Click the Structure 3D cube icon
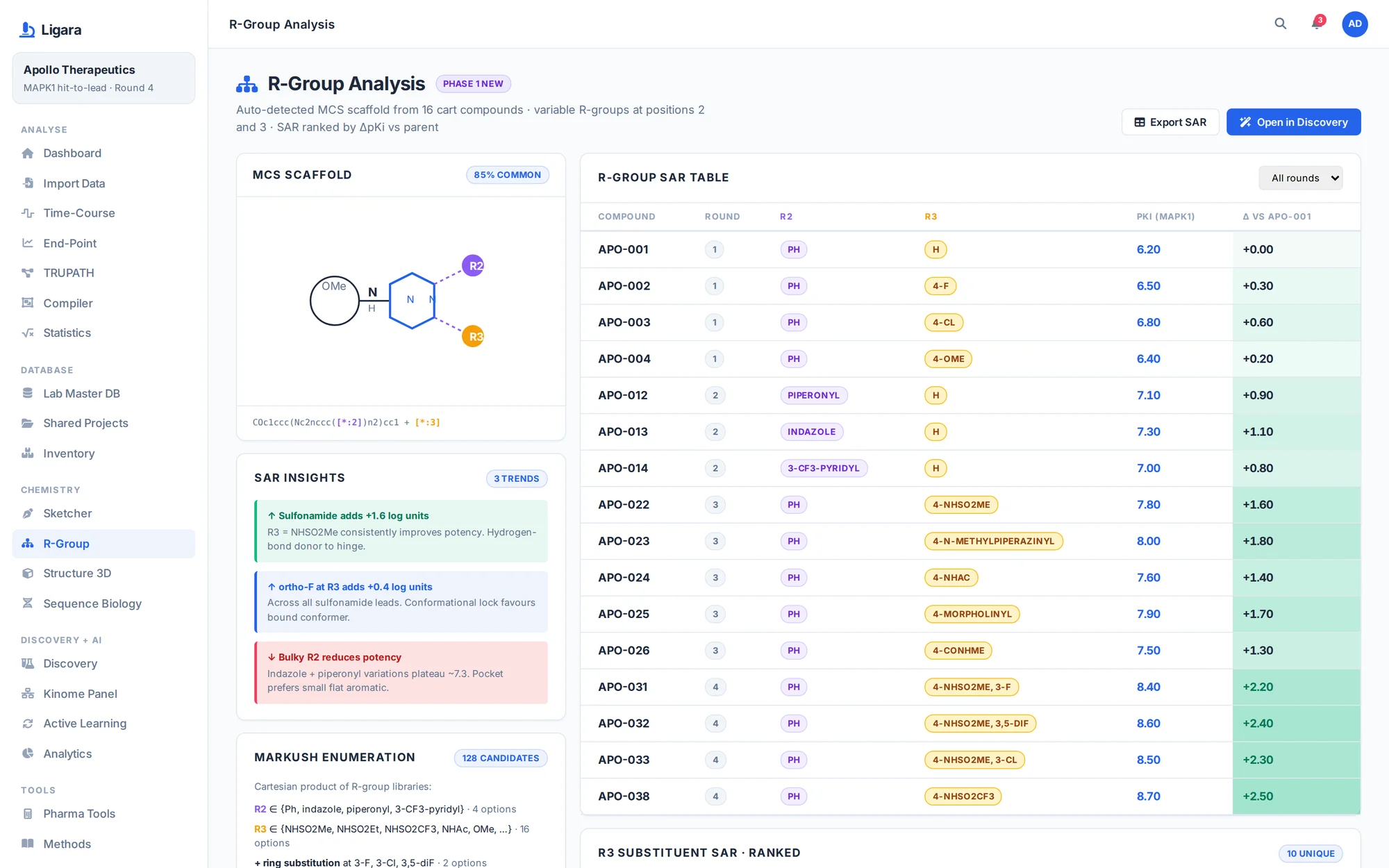 pos(28,573)
